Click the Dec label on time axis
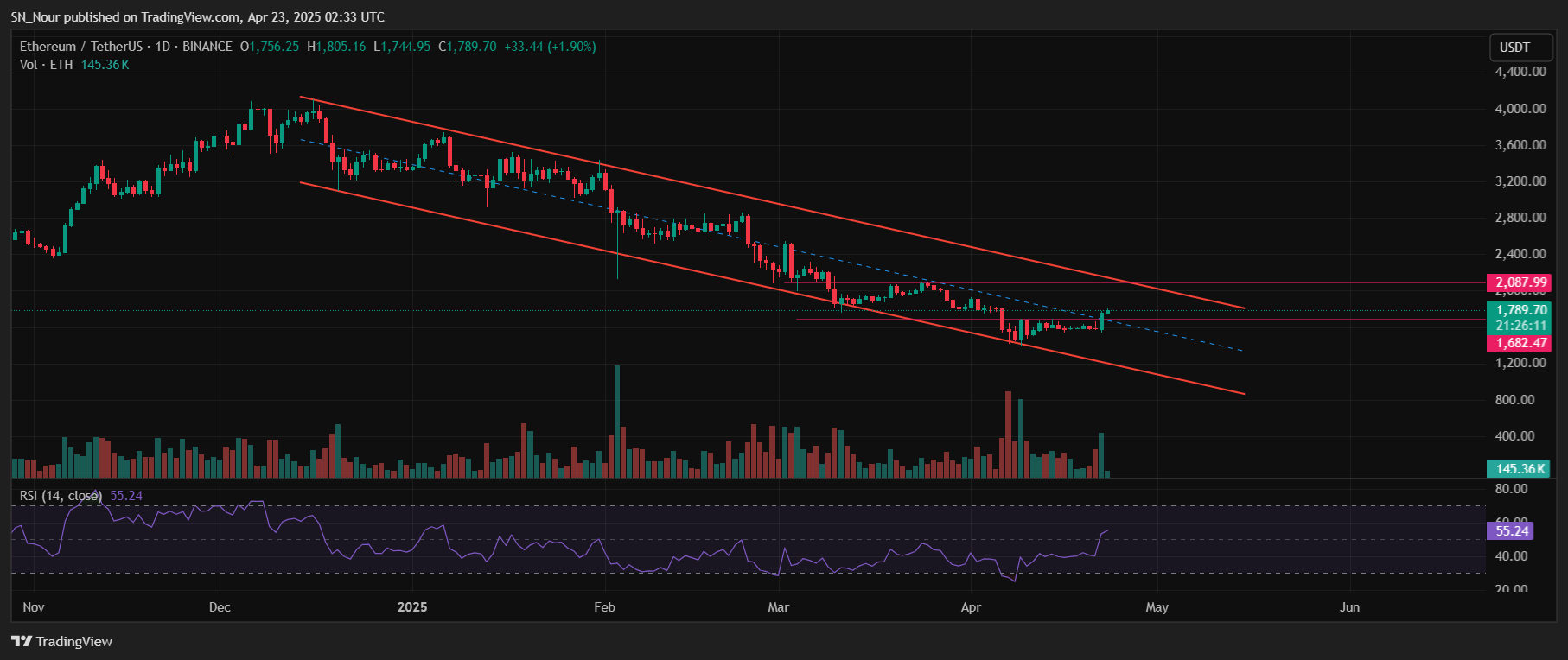The image size is (1568, 660). (x=220, y=607)
